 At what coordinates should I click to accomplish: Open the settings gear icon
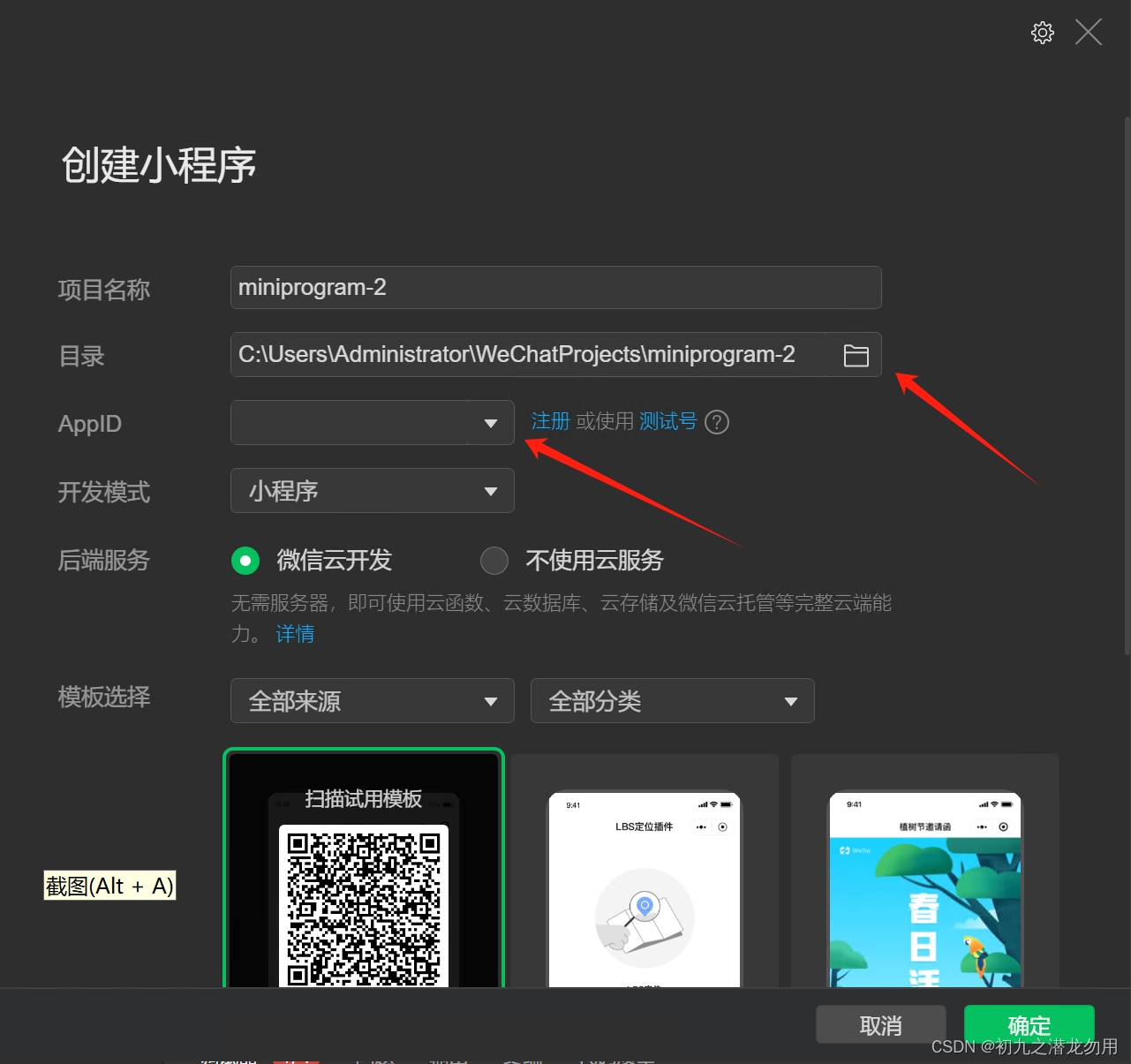[x=1043, y=33]
